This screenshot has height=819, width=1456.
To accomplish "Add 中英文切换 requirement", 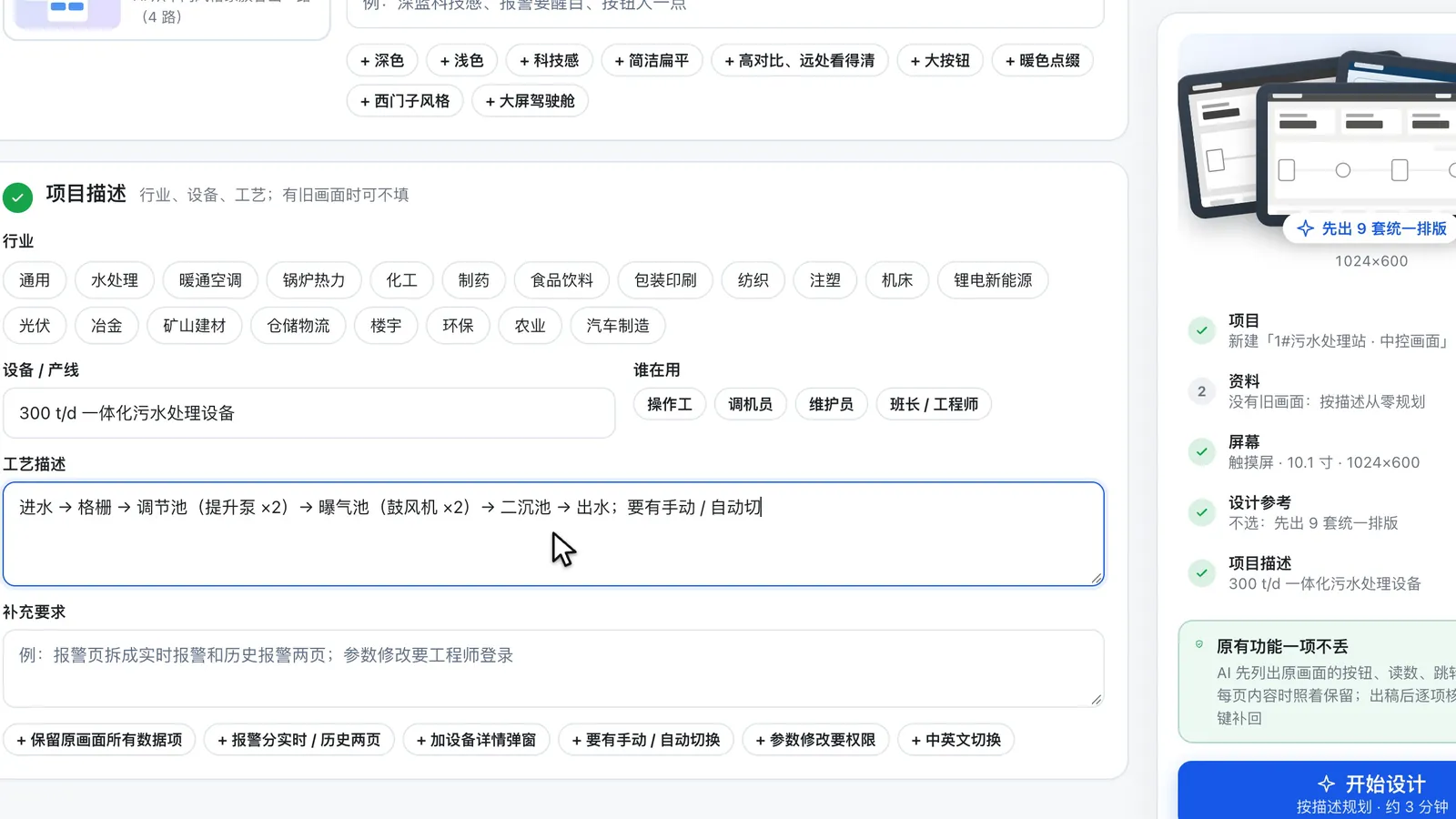I will point(956,740).
